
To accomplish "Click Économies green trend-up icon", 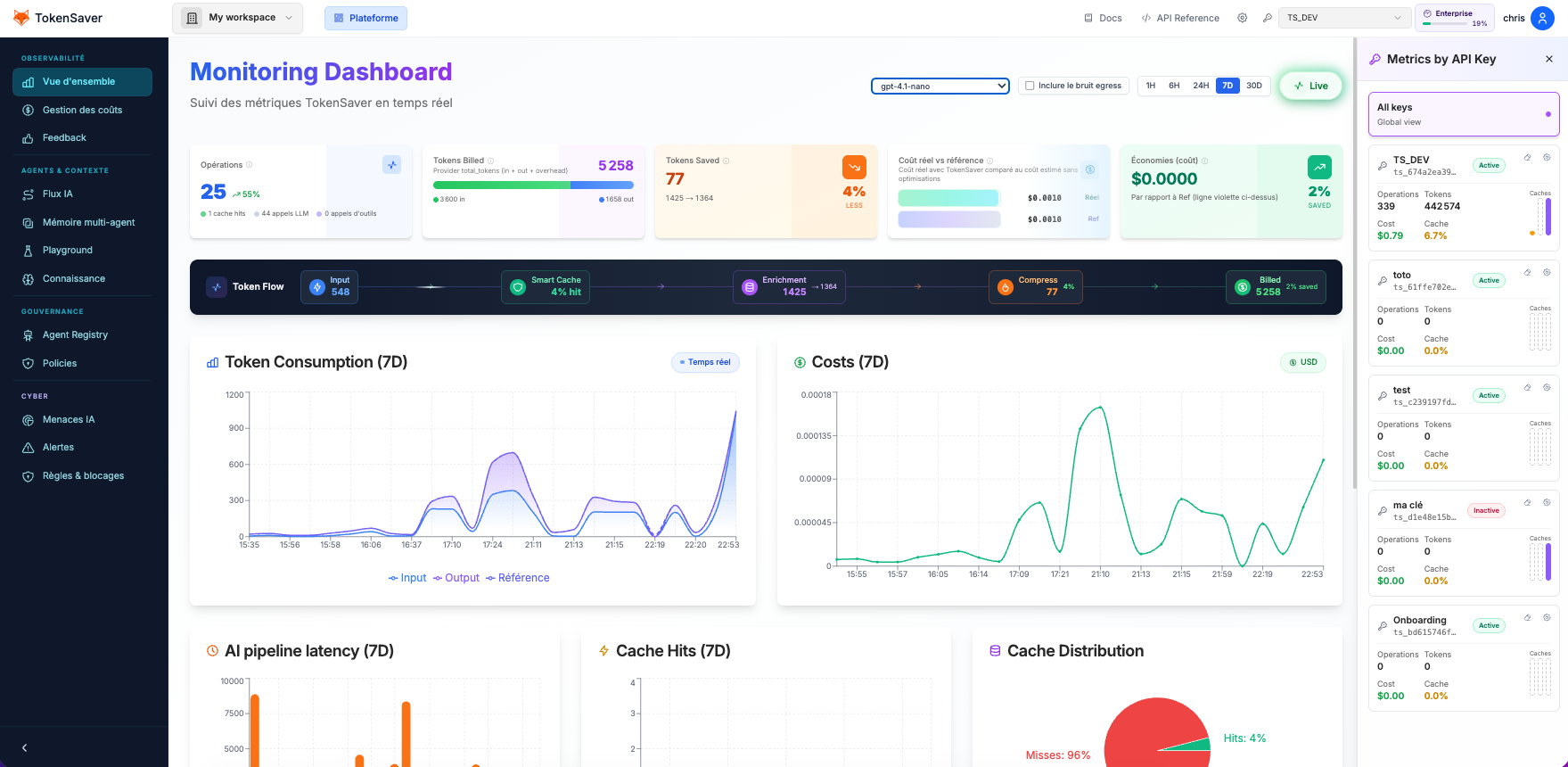I will [1319, 167].
